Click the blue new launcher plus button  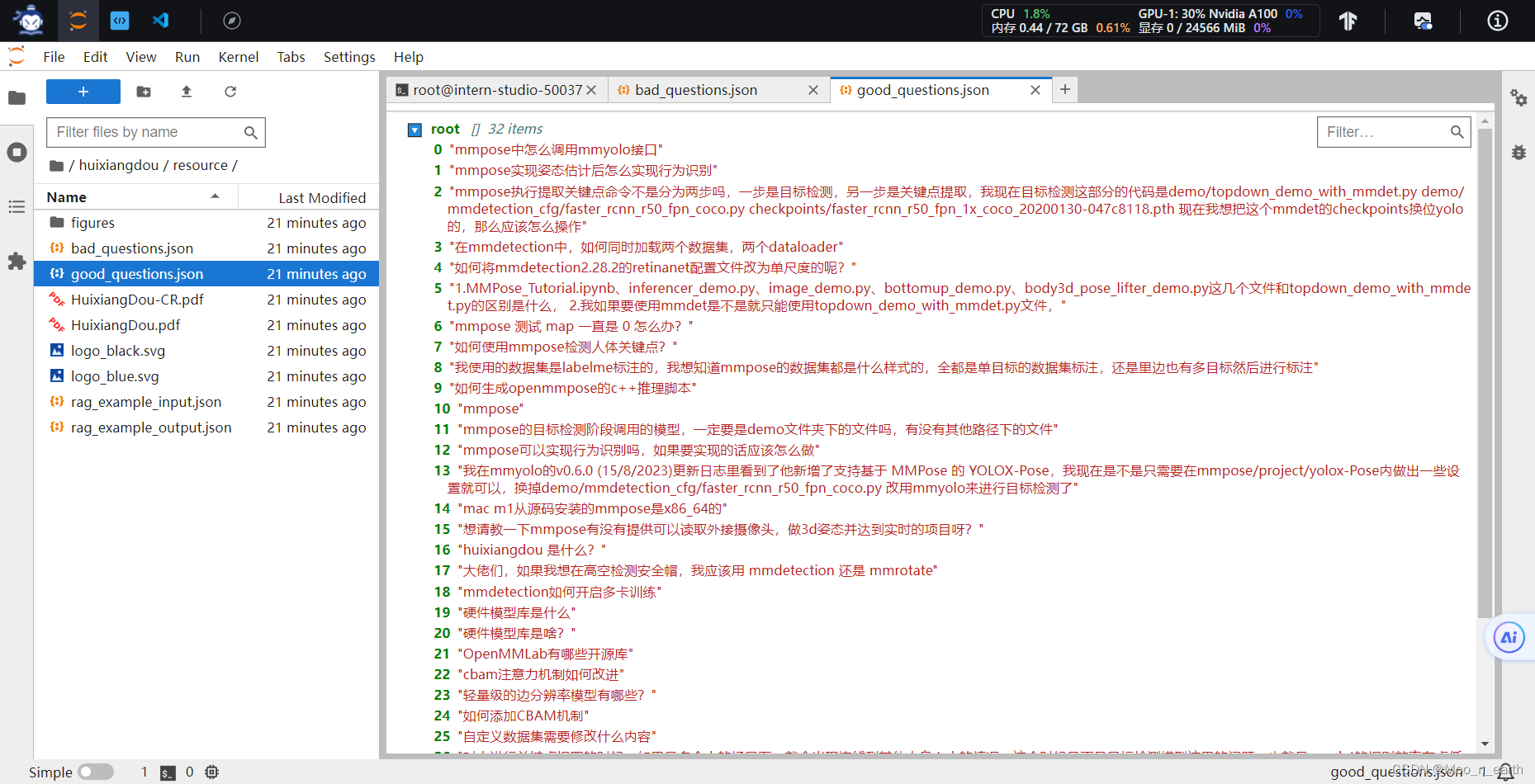pyautogui.click(x=83, y=92)
